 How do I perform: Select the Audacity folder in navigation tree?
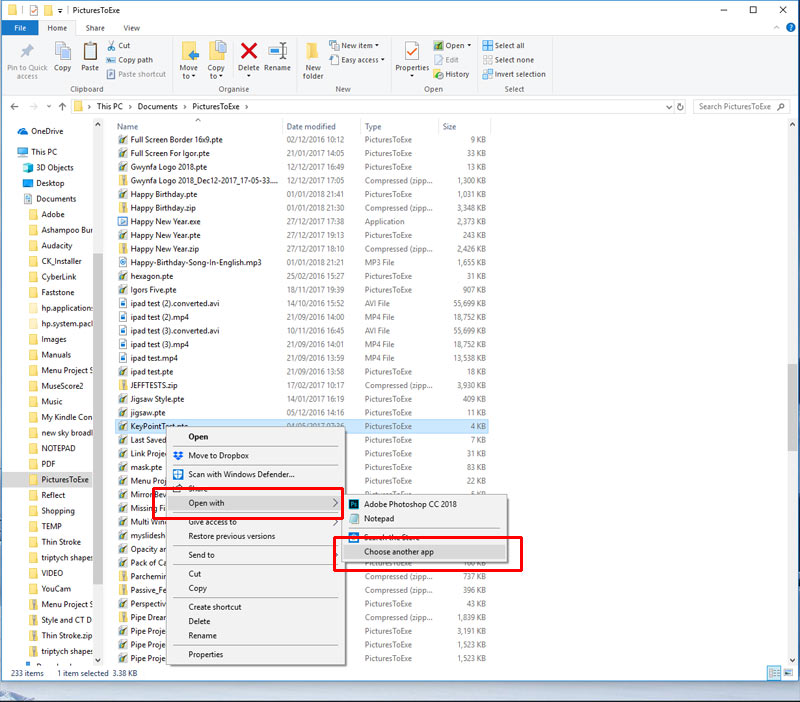pos(57,245)
